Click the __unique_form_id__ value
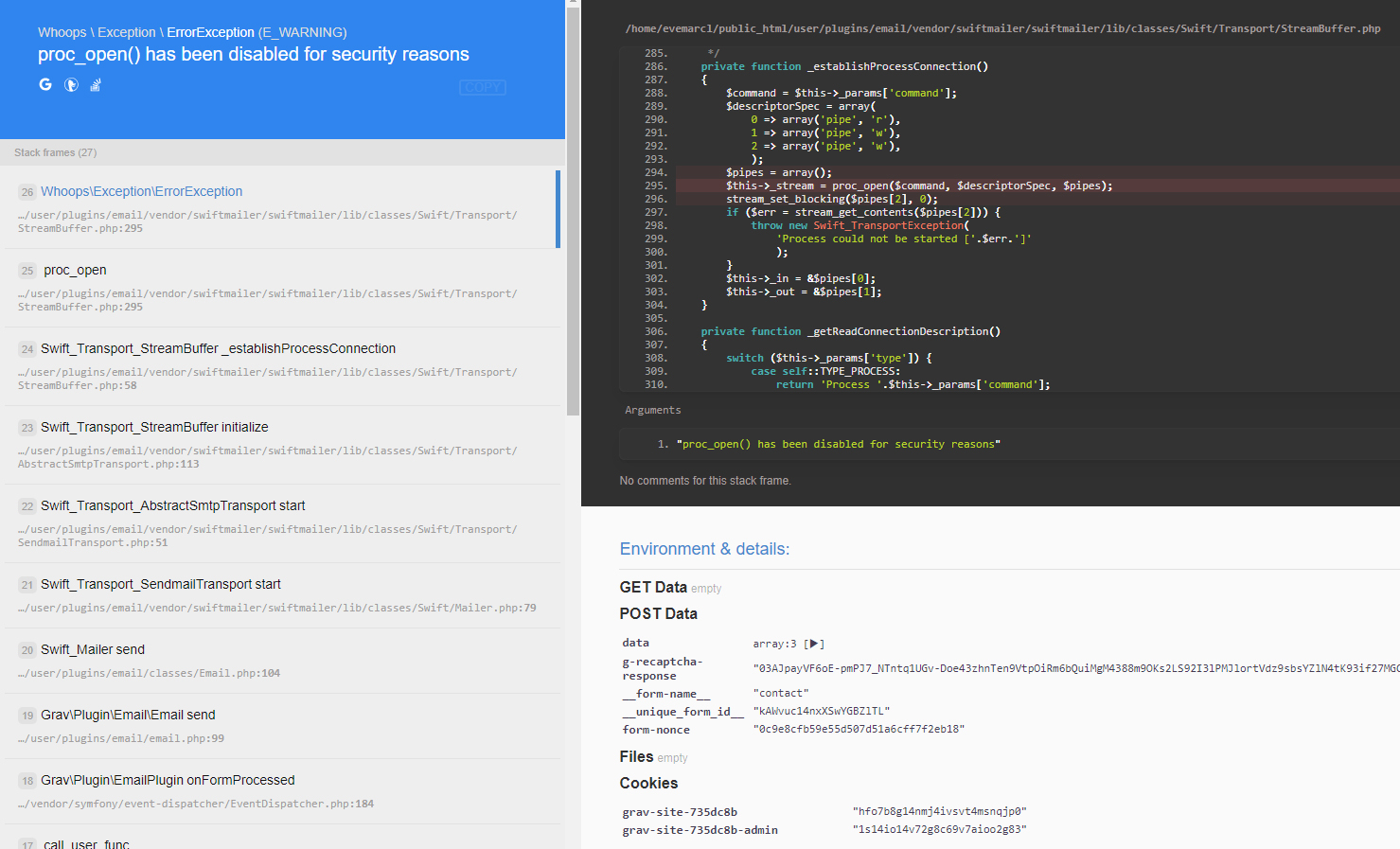The height and width of the screenshot is (849, 1400). (822, 711)
